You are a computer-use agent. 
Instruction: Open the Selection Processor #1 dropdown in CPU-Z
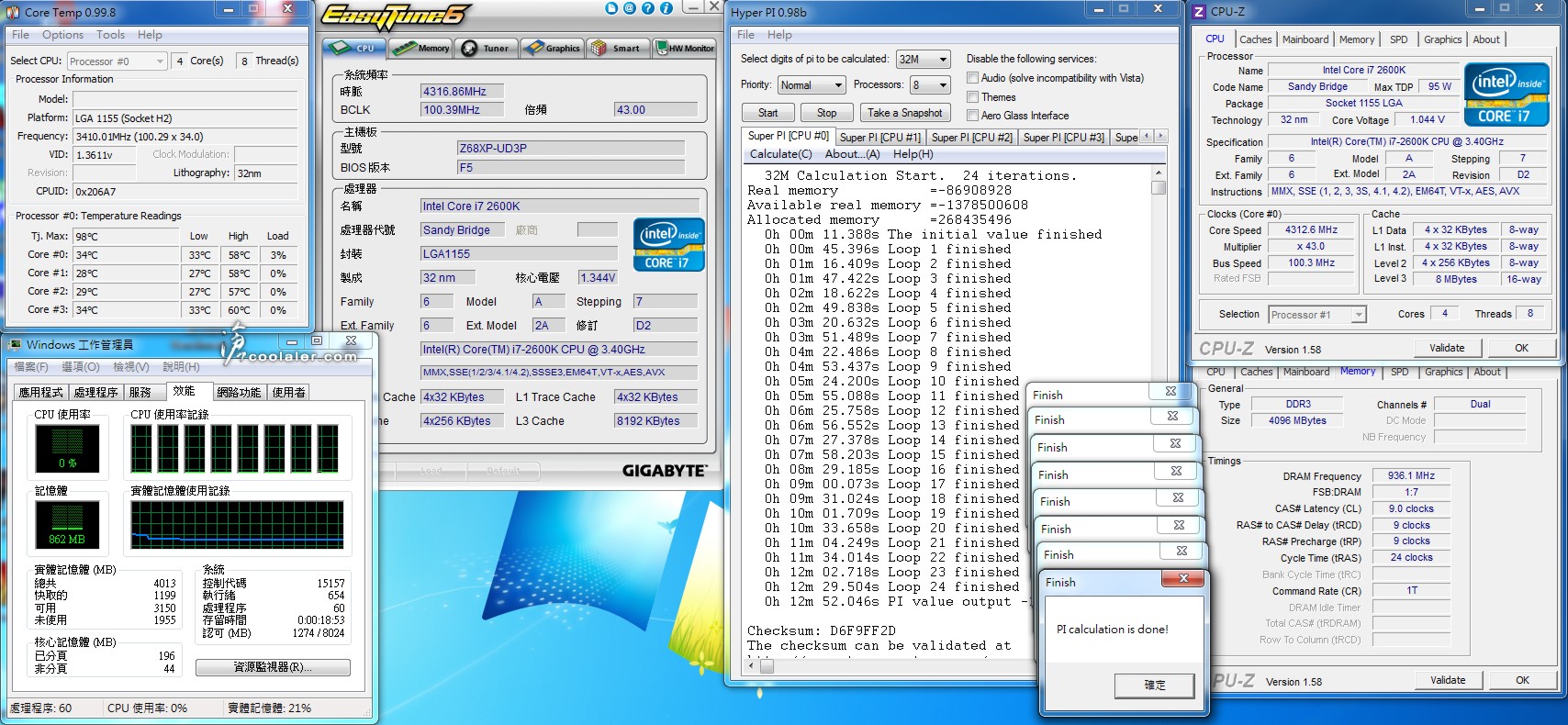pyautogui.click(x=1317, y=315)
